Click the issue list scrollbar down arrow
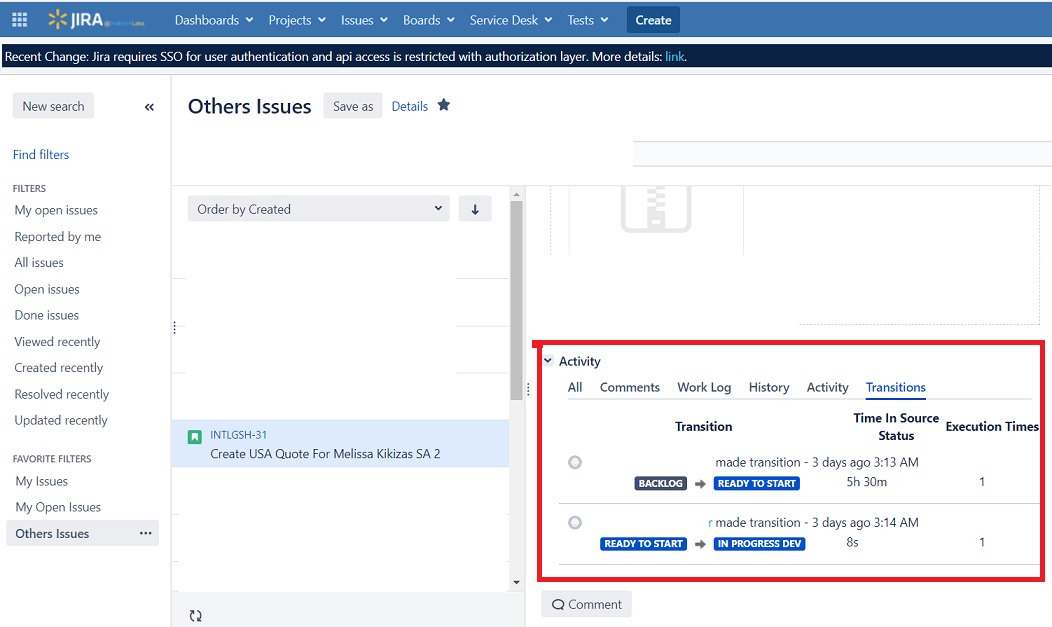The image size is (1052, 627). [x=516, y=582]
